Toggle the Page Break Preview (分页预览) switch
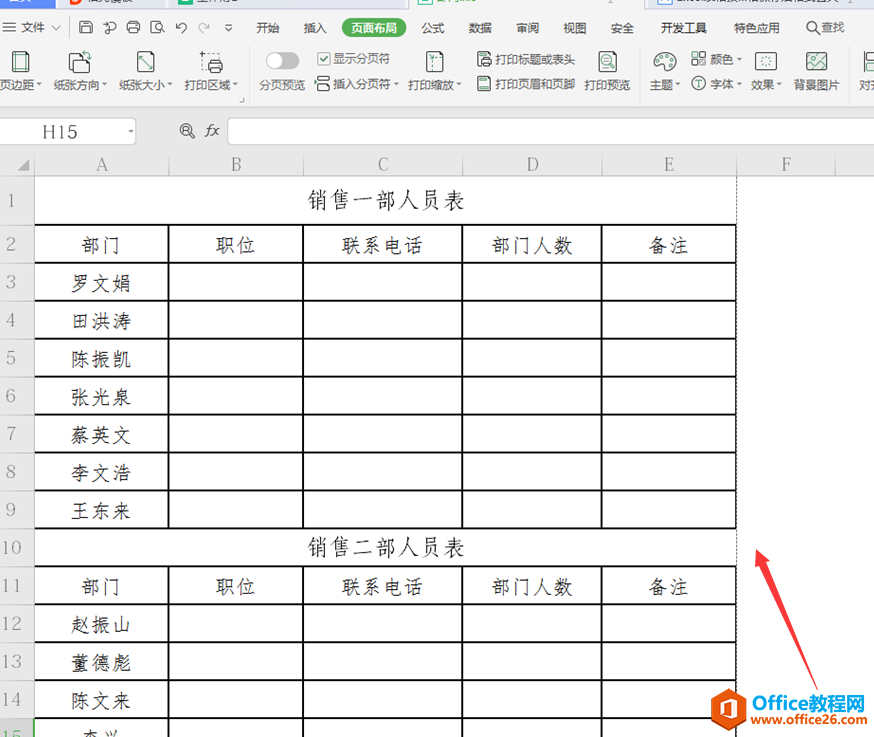Viewport: 874px width, 737px height. [x=282, y=60]
